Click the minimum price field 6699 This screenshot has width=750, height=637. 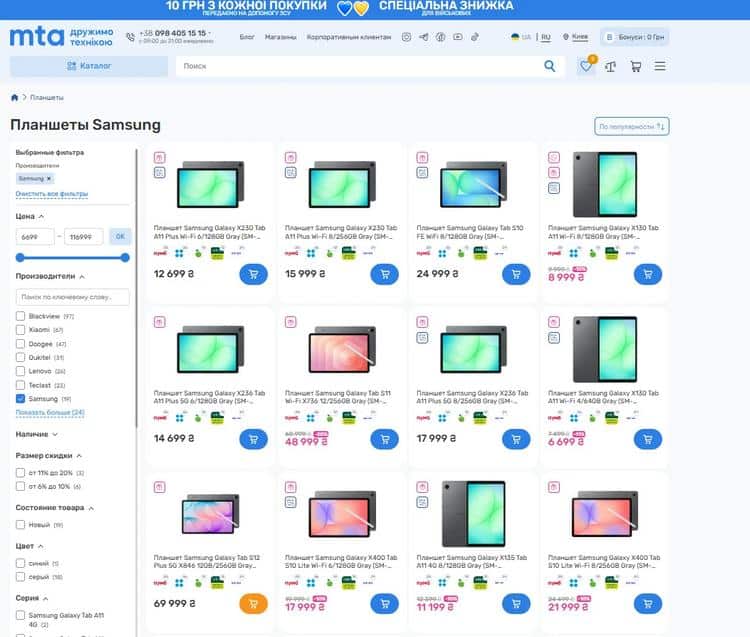coord(35,237)
